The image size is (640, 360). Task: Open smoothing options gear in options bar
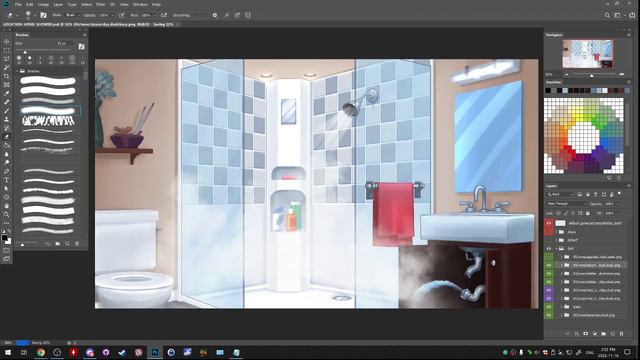[x=215, y=16]
